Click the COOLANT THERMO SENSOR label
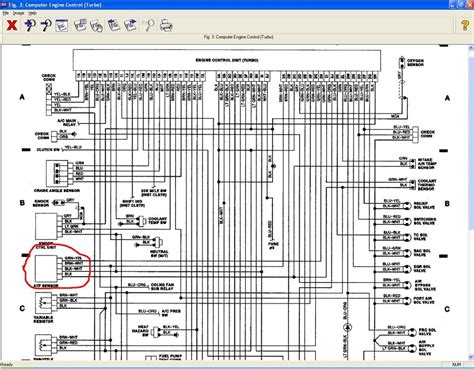The width and height of the screenshot is (474, 369). 427,185
